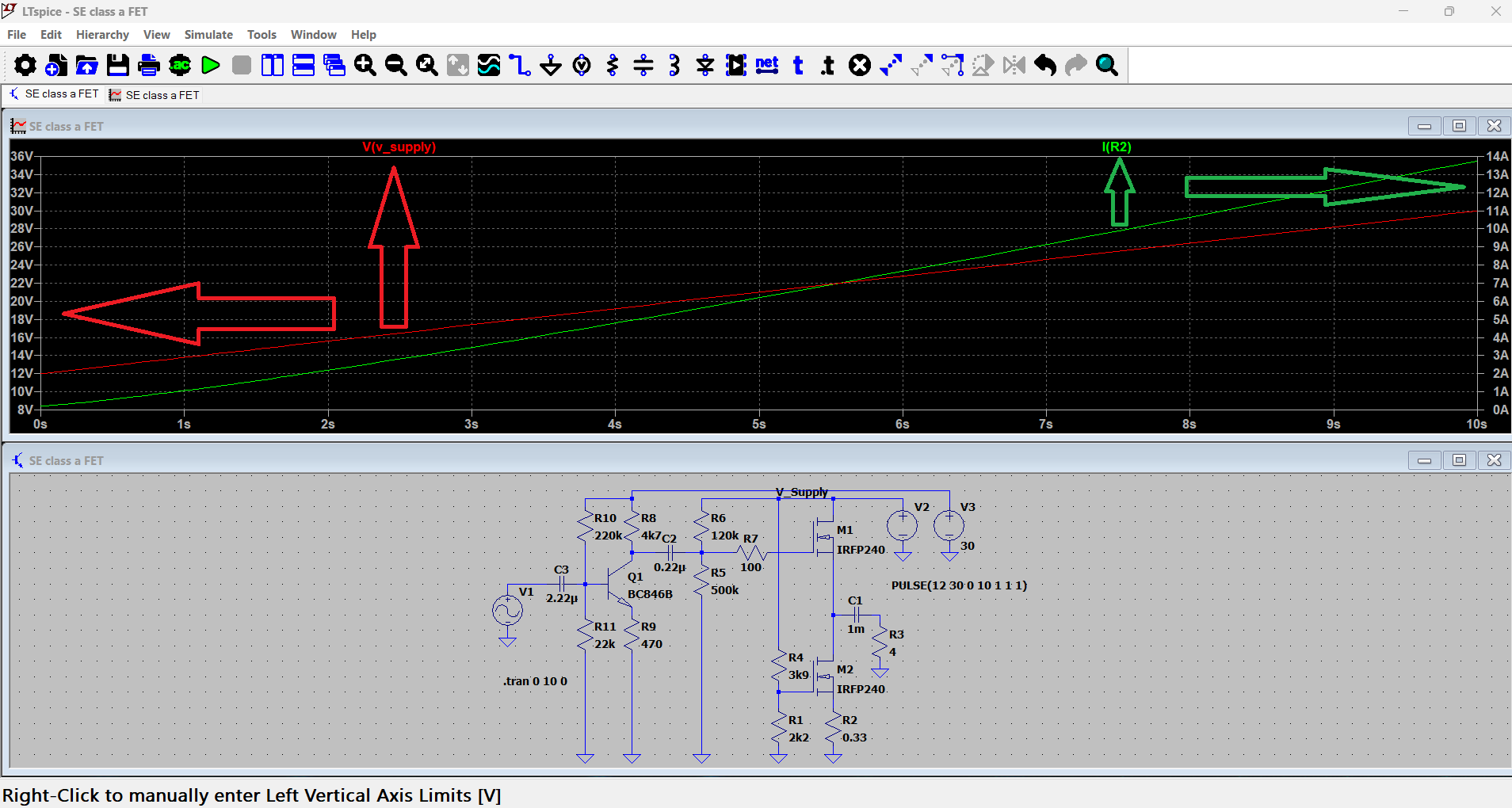Open the Edit menu
Screen dimensions: 1512x808
point(51,35)
